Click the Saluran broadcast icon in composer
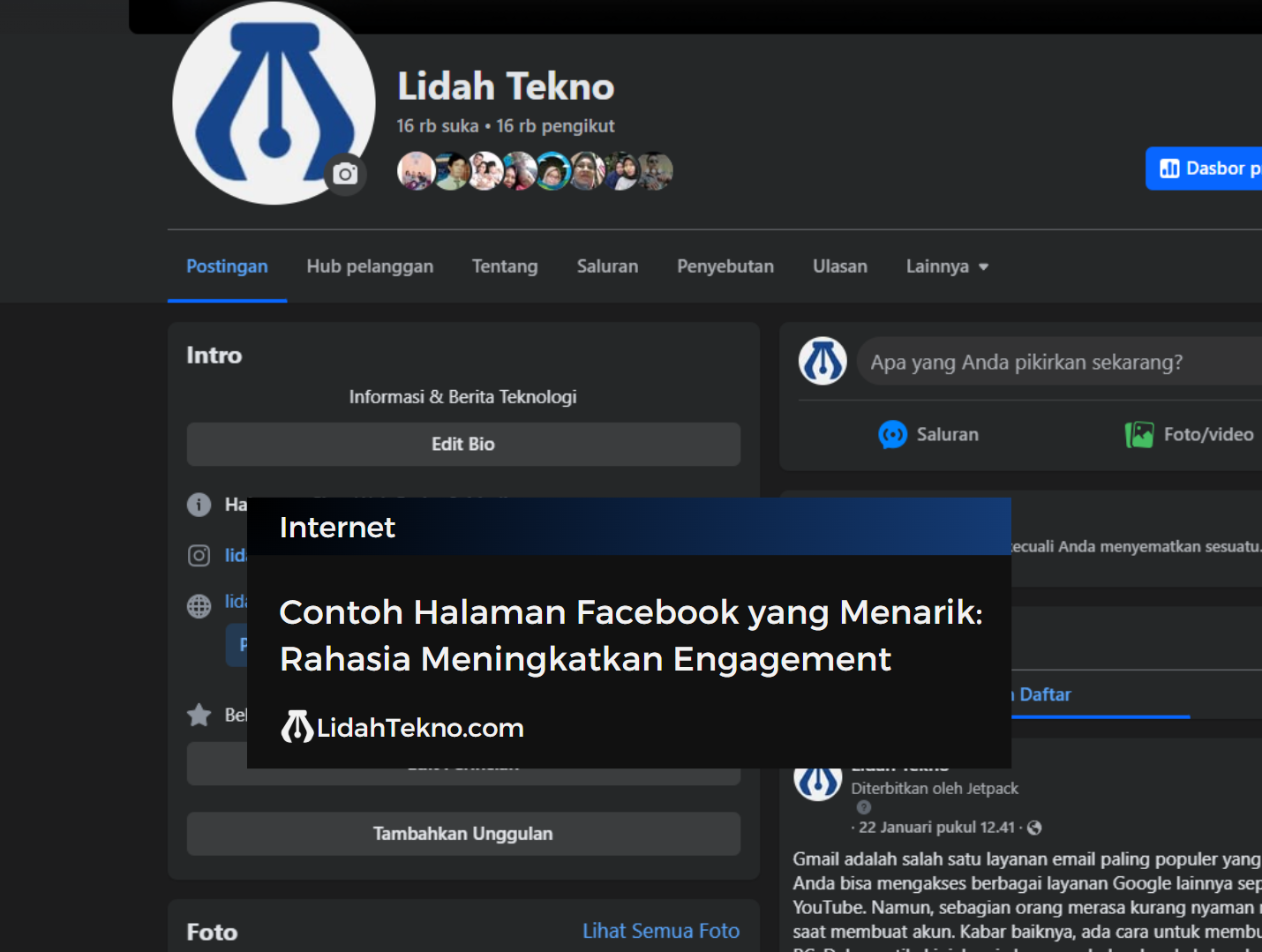The width and height of the screenshot is (1262, 952). [893, 434]
